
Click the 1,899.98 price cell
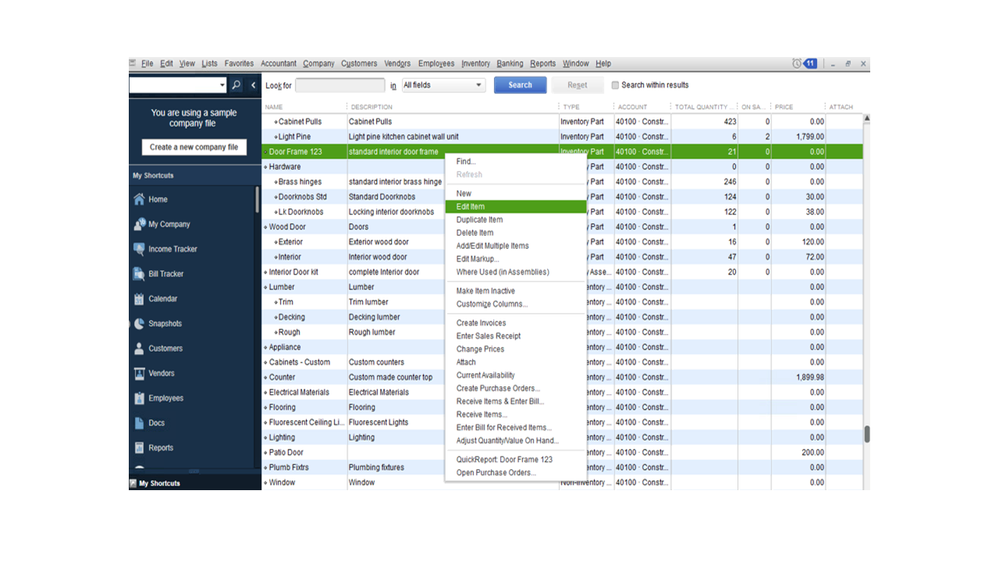click(x=798, y=377)
